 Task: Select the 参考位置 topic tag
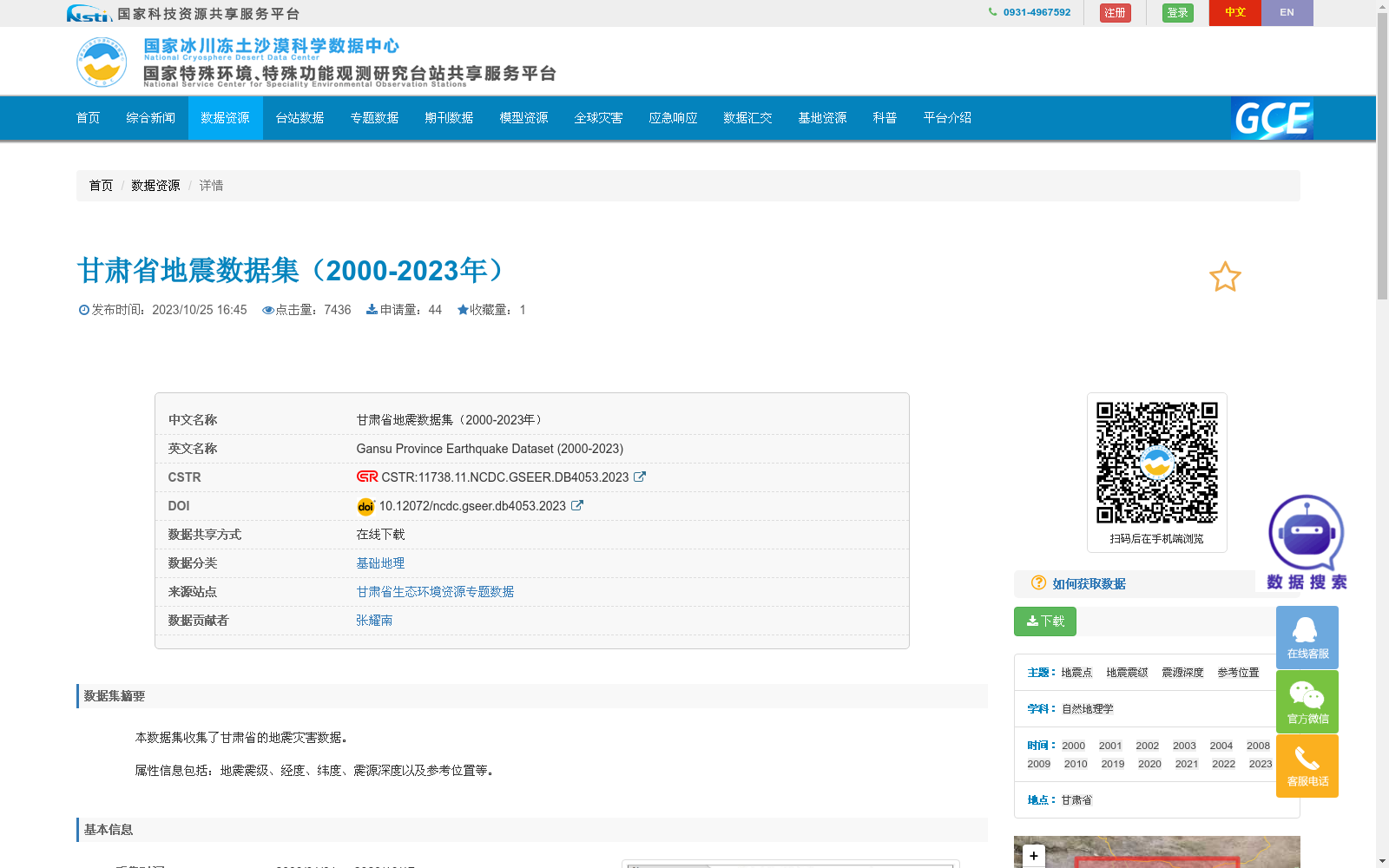tap(1238, 673)
